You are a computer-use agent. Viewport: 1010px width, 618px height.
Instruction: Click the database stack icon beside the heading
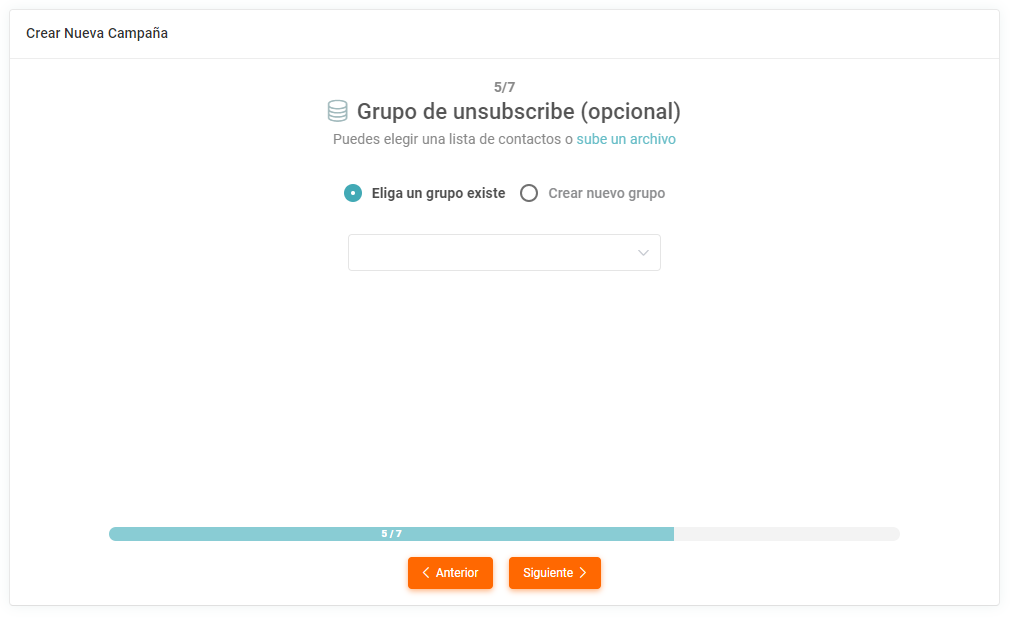click(338, 111)
